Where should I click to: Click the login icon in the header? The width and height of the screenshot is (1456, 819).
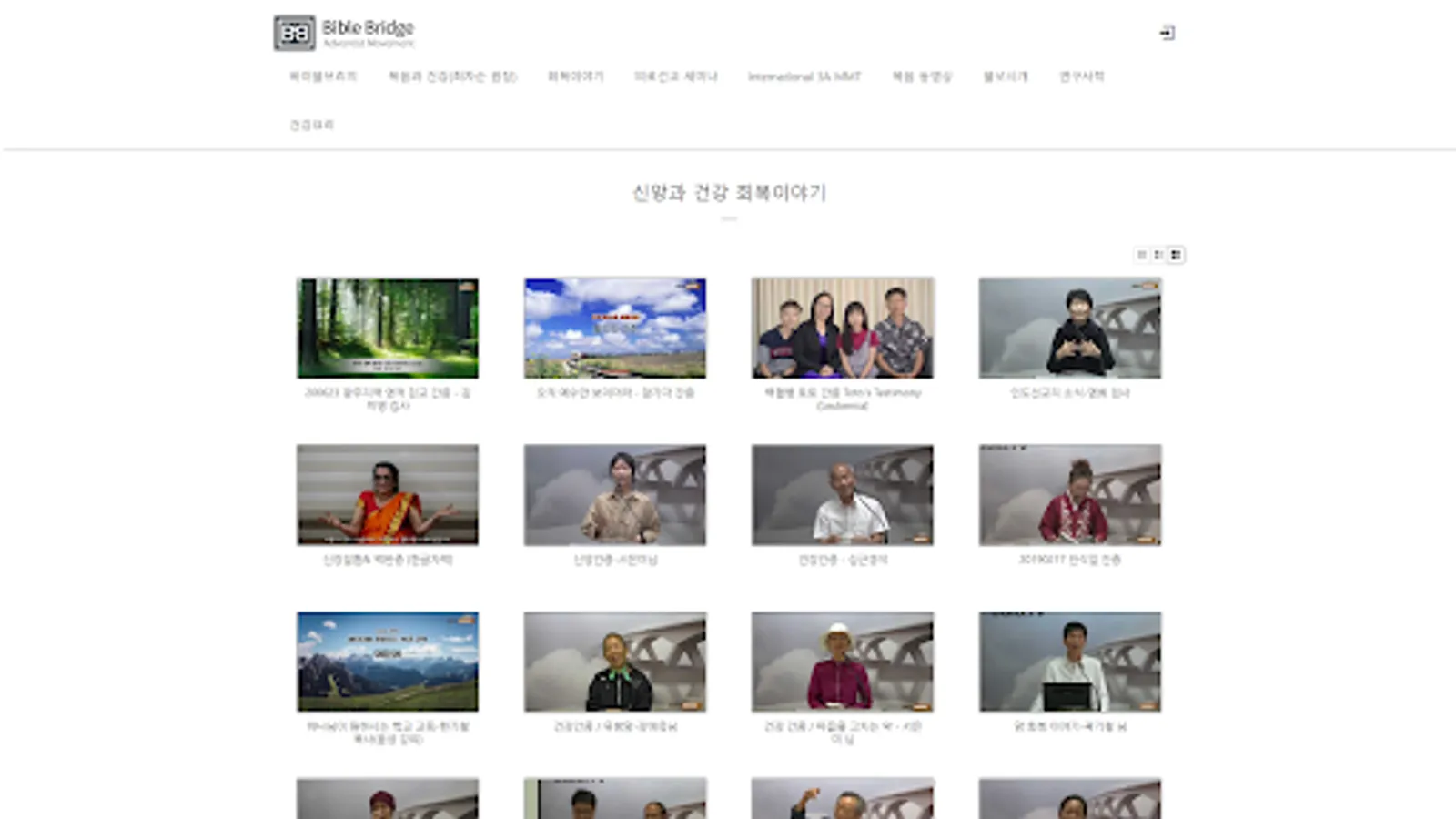(x=1167, y=33)
